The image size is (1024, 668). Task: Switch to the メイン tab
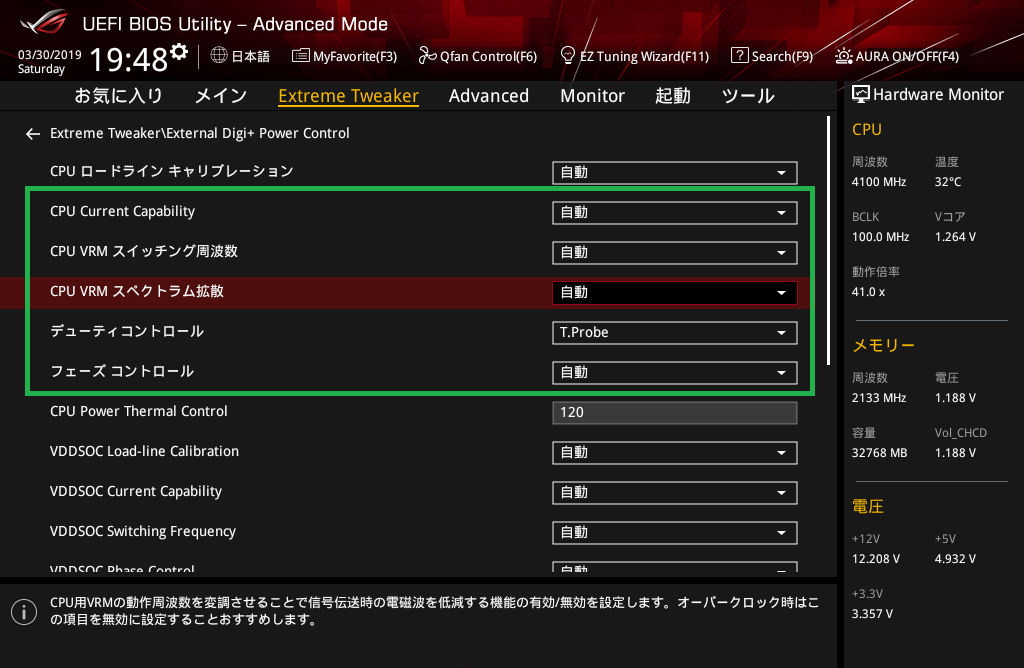221,96
